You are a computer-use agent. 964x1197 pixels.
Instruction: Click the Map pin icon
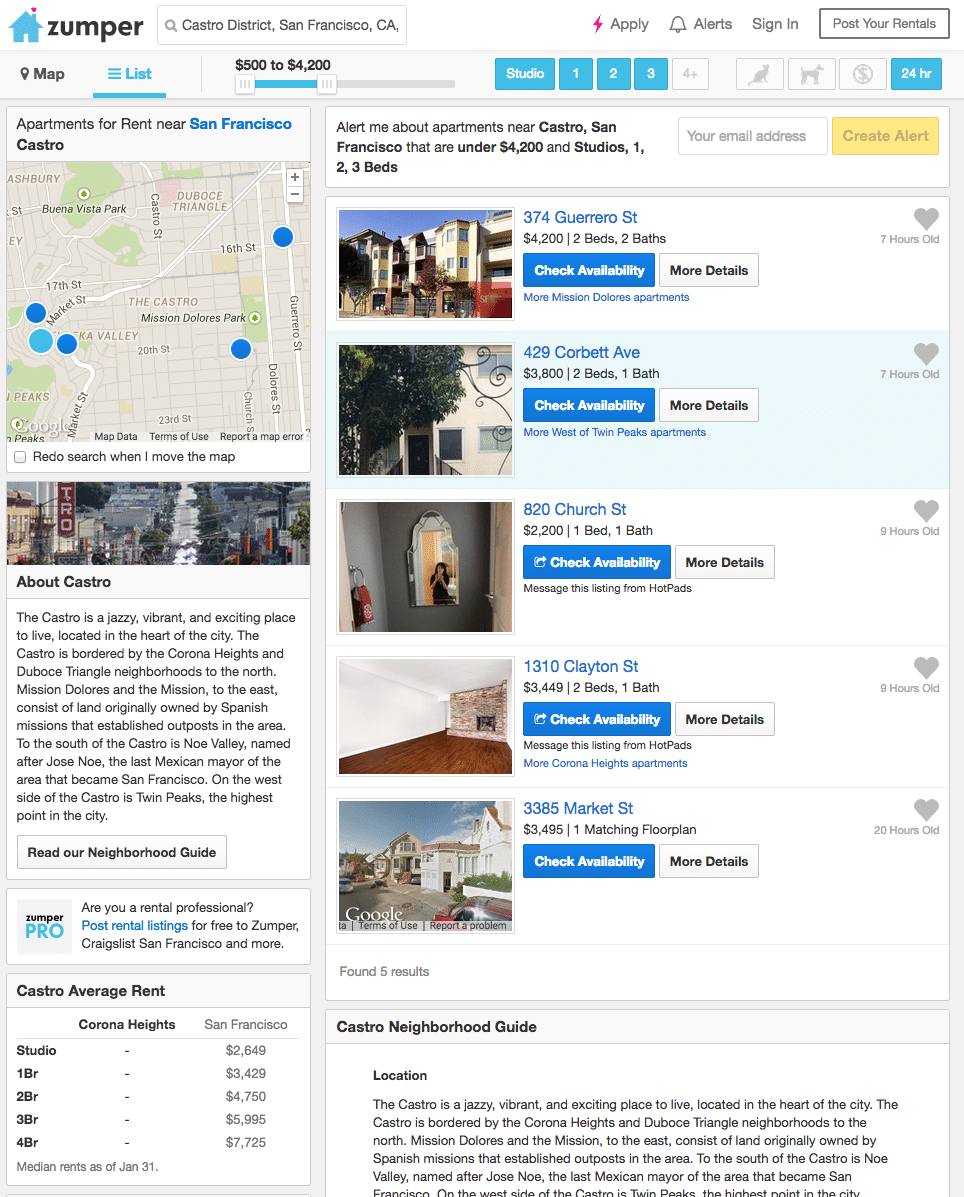[24, 74]
